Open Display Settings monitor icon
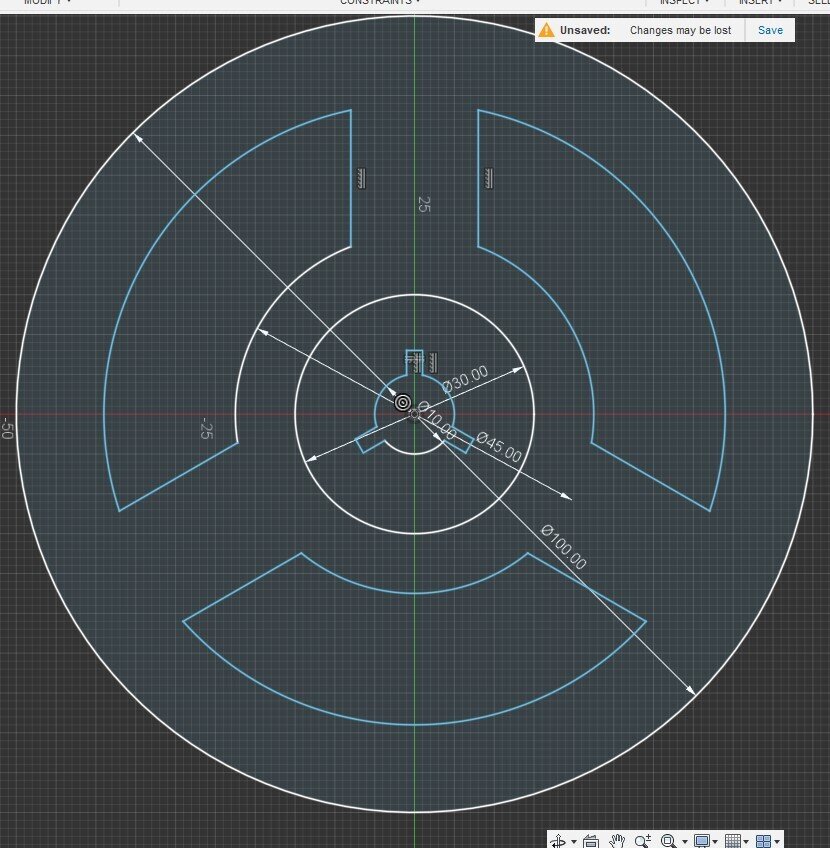The width and height of the screenshot is (830, 848). tap(702, 842)
